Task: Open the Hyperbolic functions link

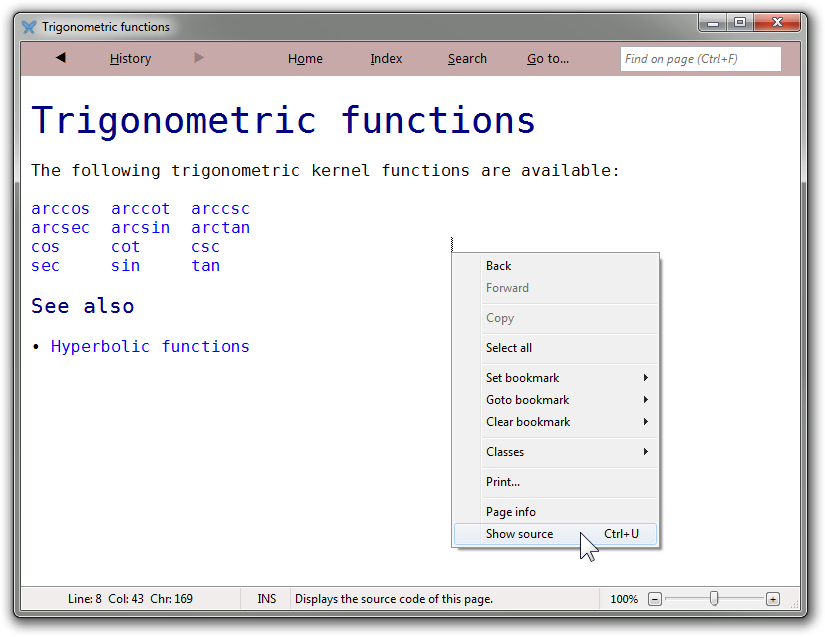Action: [150, 347]
